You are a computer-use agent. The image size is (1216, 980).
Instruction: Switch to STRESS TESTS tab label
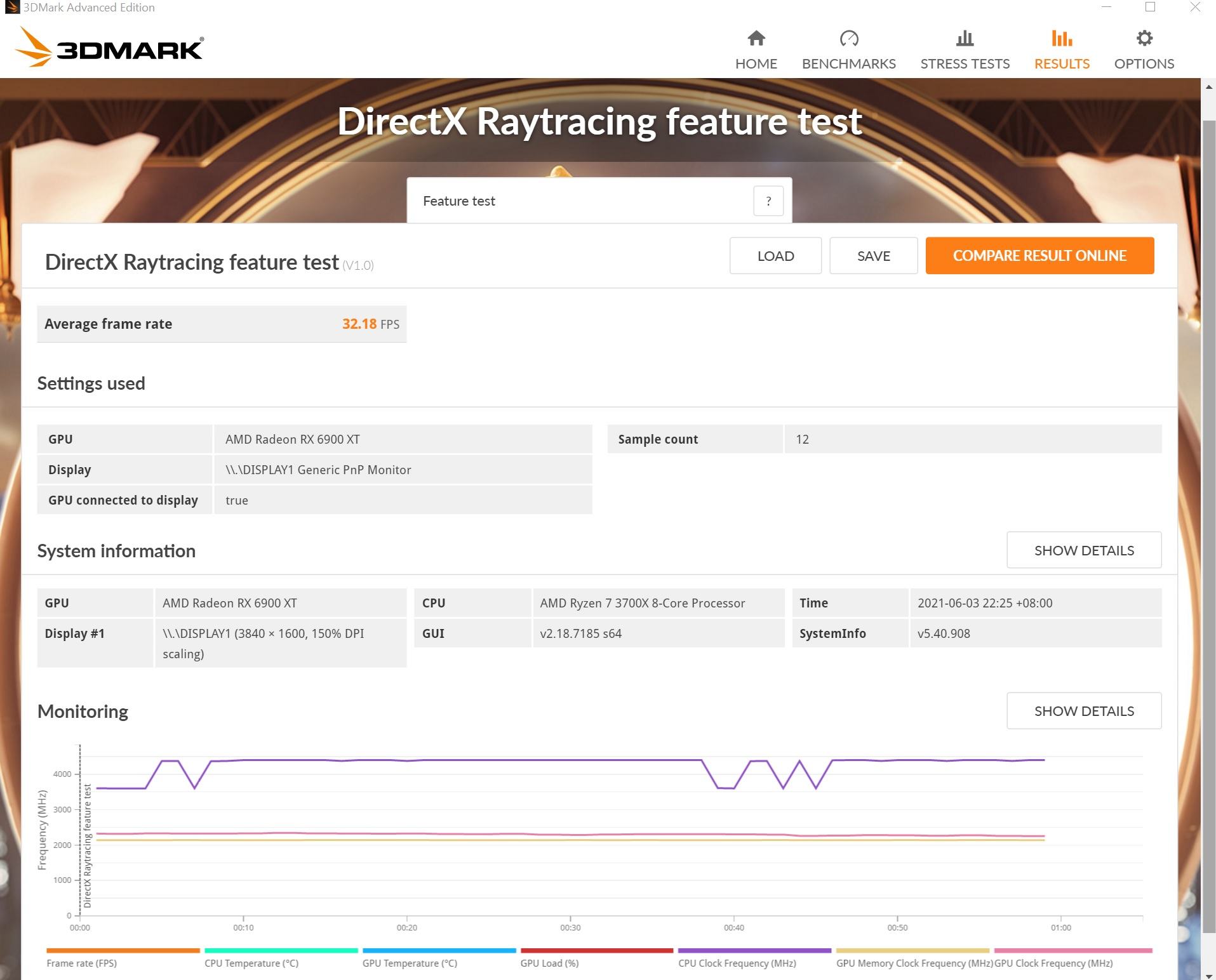tap(965, 63)
